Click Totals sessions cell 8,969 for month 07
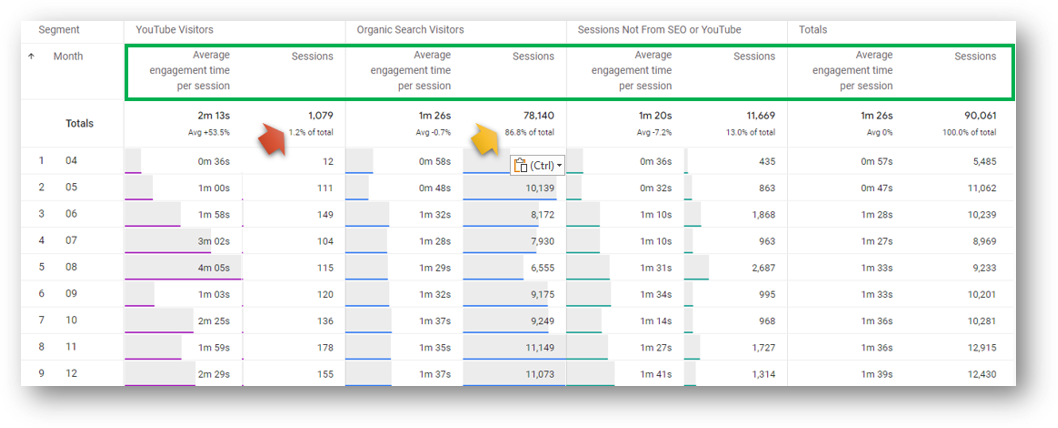1058x428 pixels. (984, 242)
